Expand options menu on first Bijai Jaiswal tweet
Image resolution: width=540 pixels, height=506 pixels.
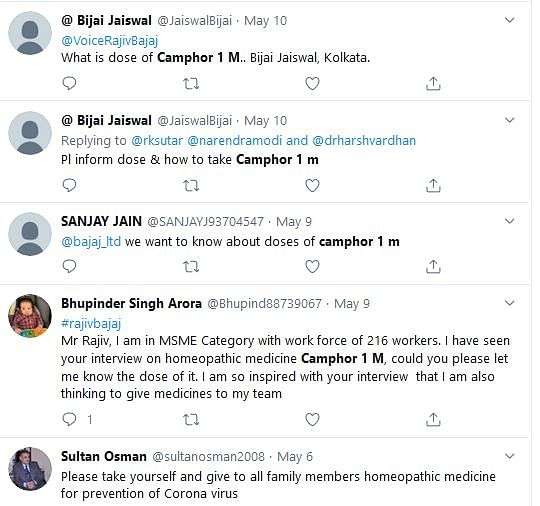click(x=509, y=20)
